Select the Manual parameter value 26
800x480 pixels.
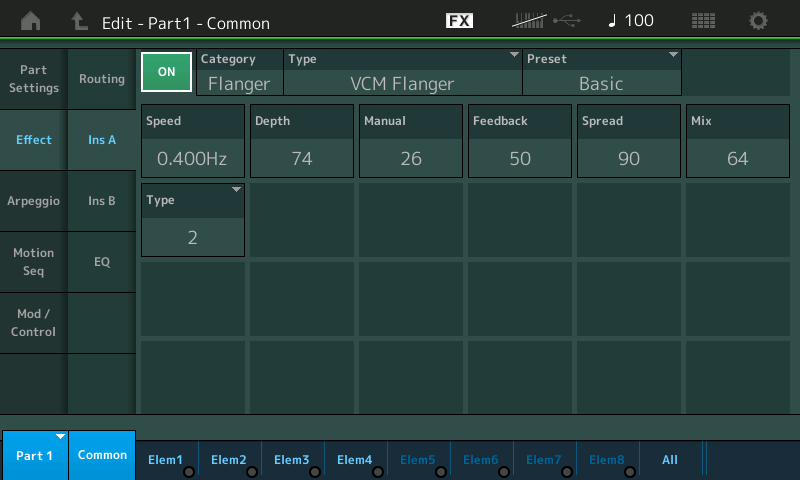411,141
